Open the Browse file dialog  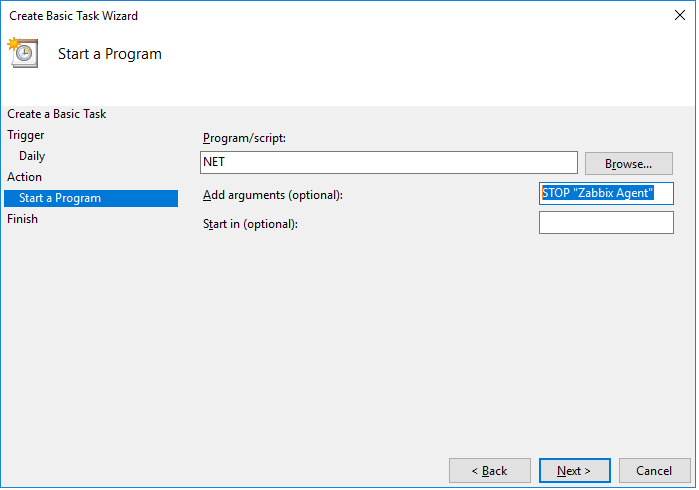pyautogui.click(x=629, y=164)
